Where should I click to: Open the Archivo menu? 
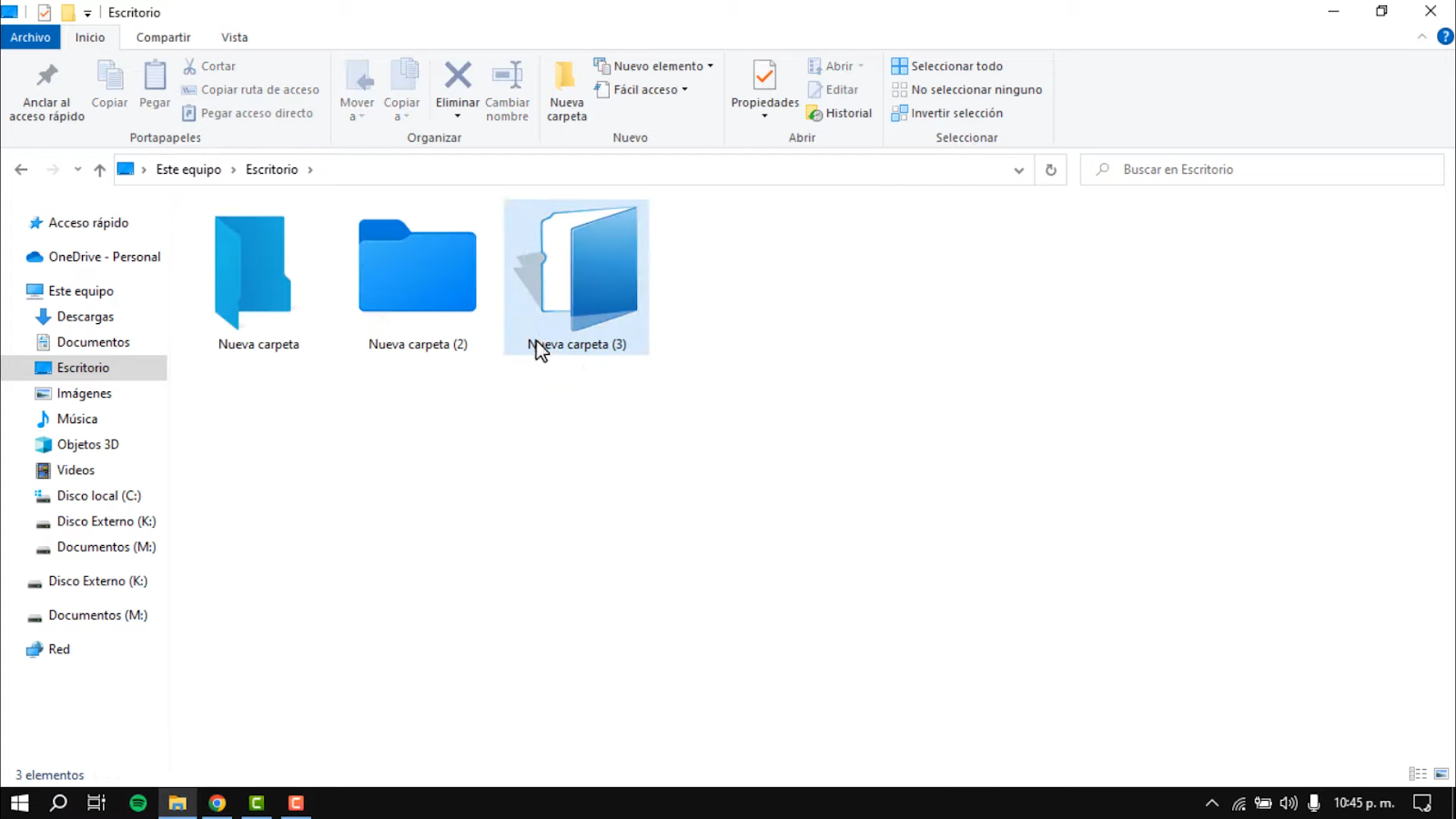[x=30, y=37]
